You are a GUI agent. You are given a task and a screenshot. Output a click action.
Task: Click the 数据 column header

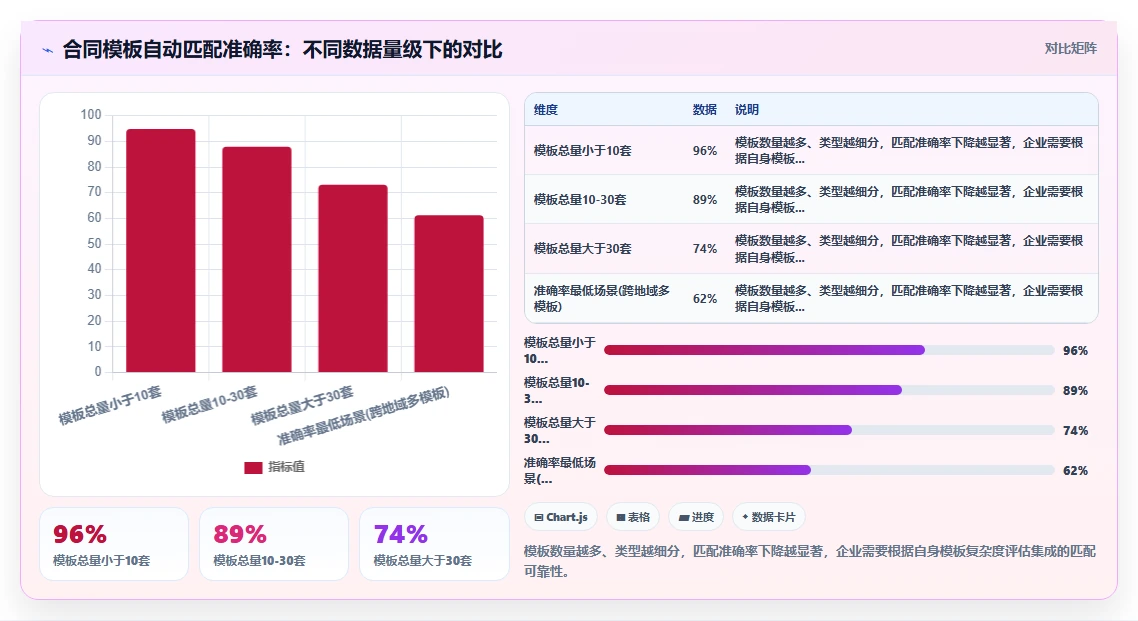(x=705, y=110)
